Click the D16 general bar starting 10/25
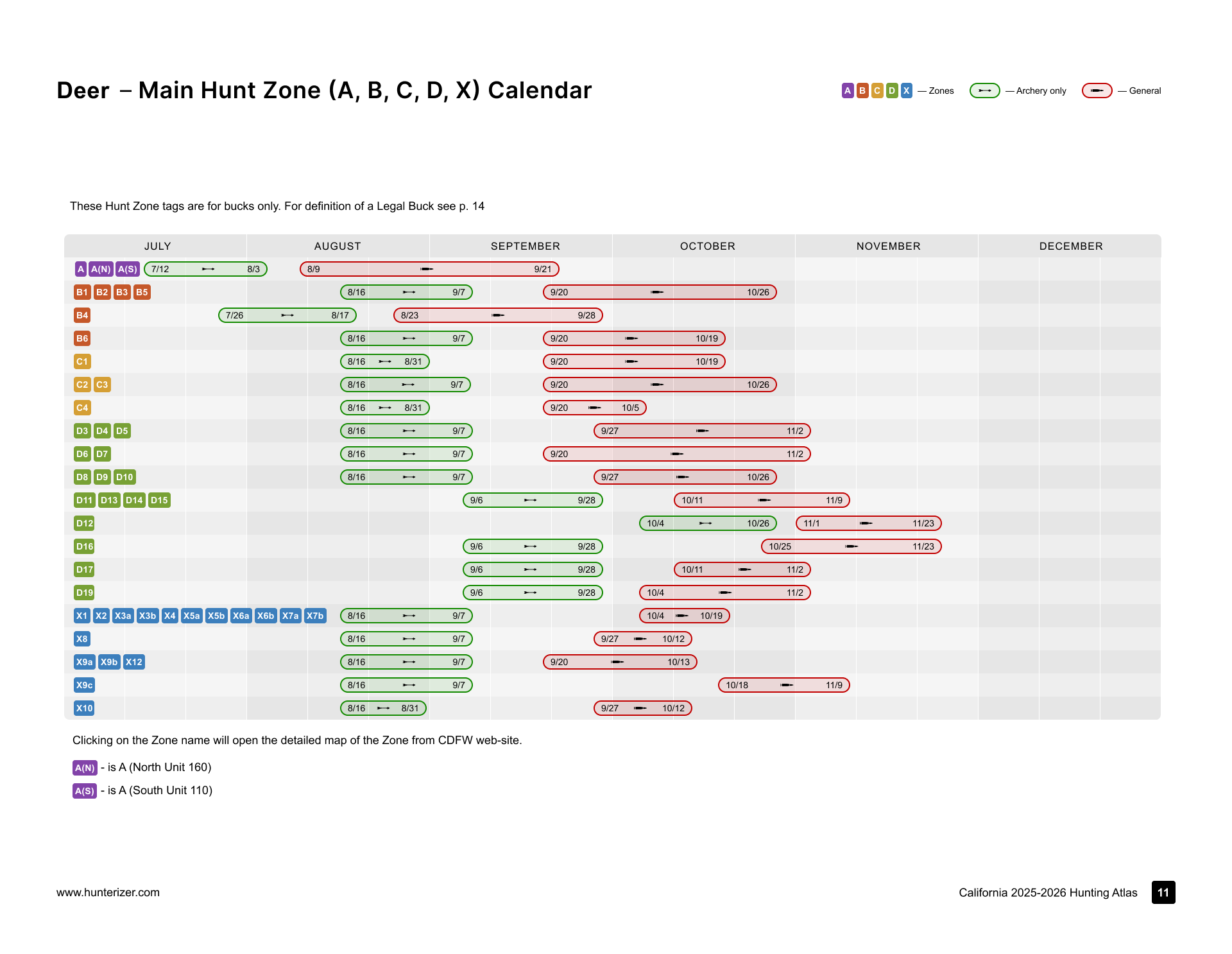Image resolution: width=1232 pixels, height=954 pixels. [851, 546]
